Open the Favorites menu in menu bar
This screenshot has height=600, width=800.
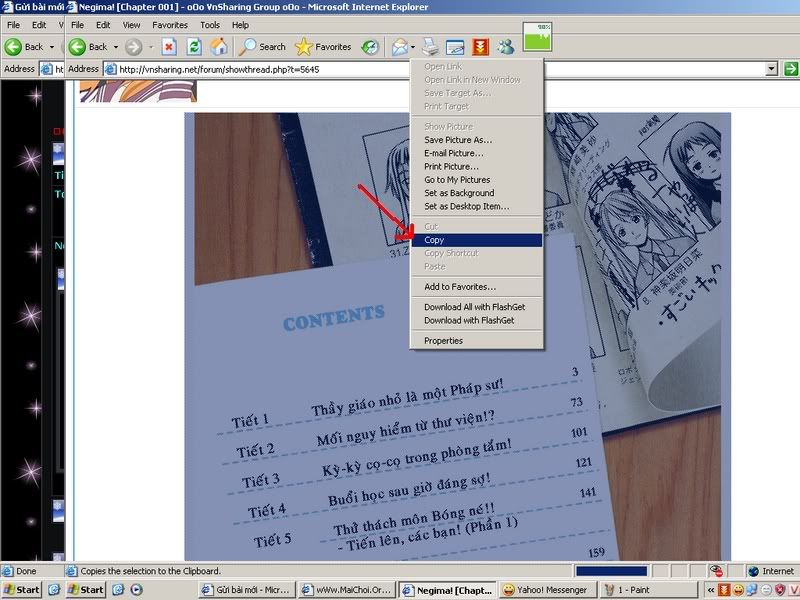170,25
